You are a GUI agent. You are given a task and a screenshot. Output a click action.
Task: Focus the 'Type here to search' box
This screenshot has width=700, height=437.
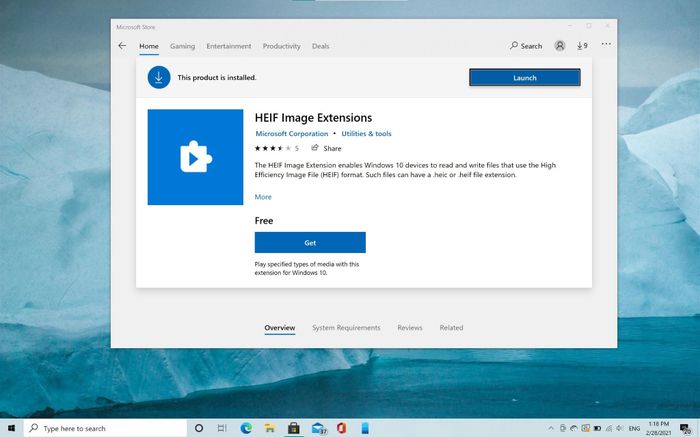105,428
